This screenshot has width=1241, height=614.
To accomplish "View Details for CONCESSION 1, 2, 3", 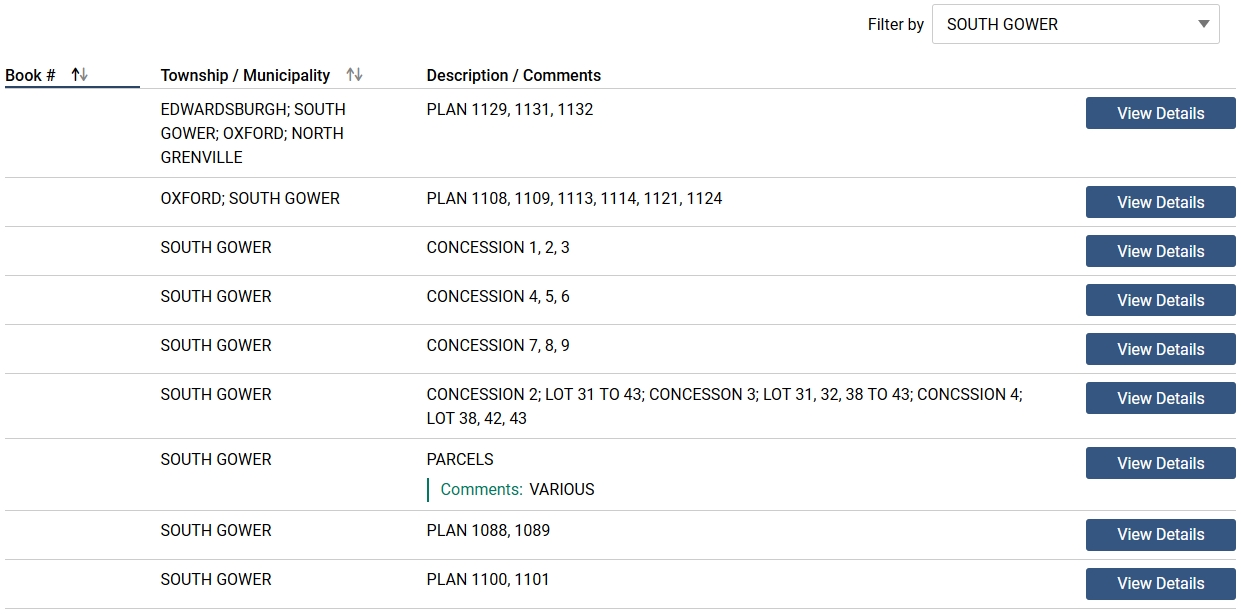I will click(x=1160, y=251).
